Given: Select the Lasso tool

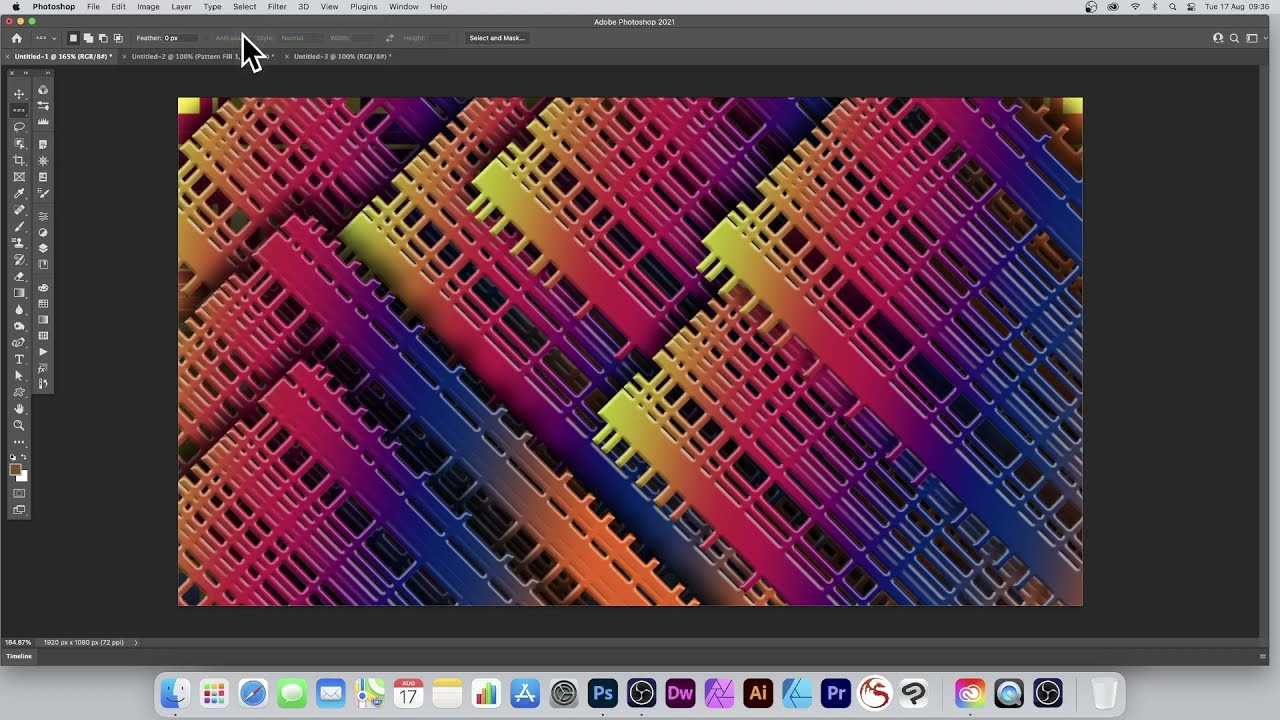Looking at the screenshot, I should click(19, 127).
